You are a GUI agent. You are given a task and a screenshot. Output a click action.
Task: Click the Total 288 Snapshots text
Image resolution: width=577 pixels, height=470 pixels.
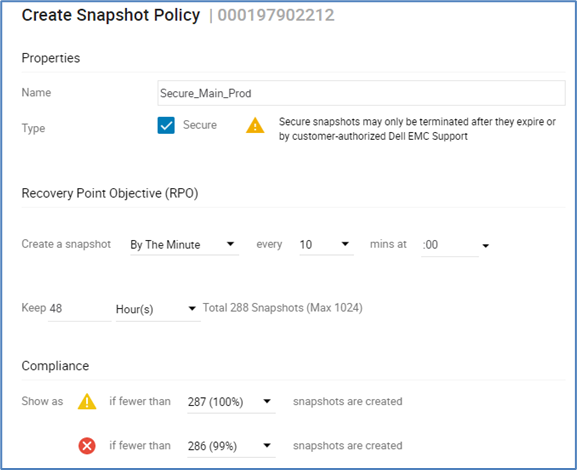(x=253, y=308)
